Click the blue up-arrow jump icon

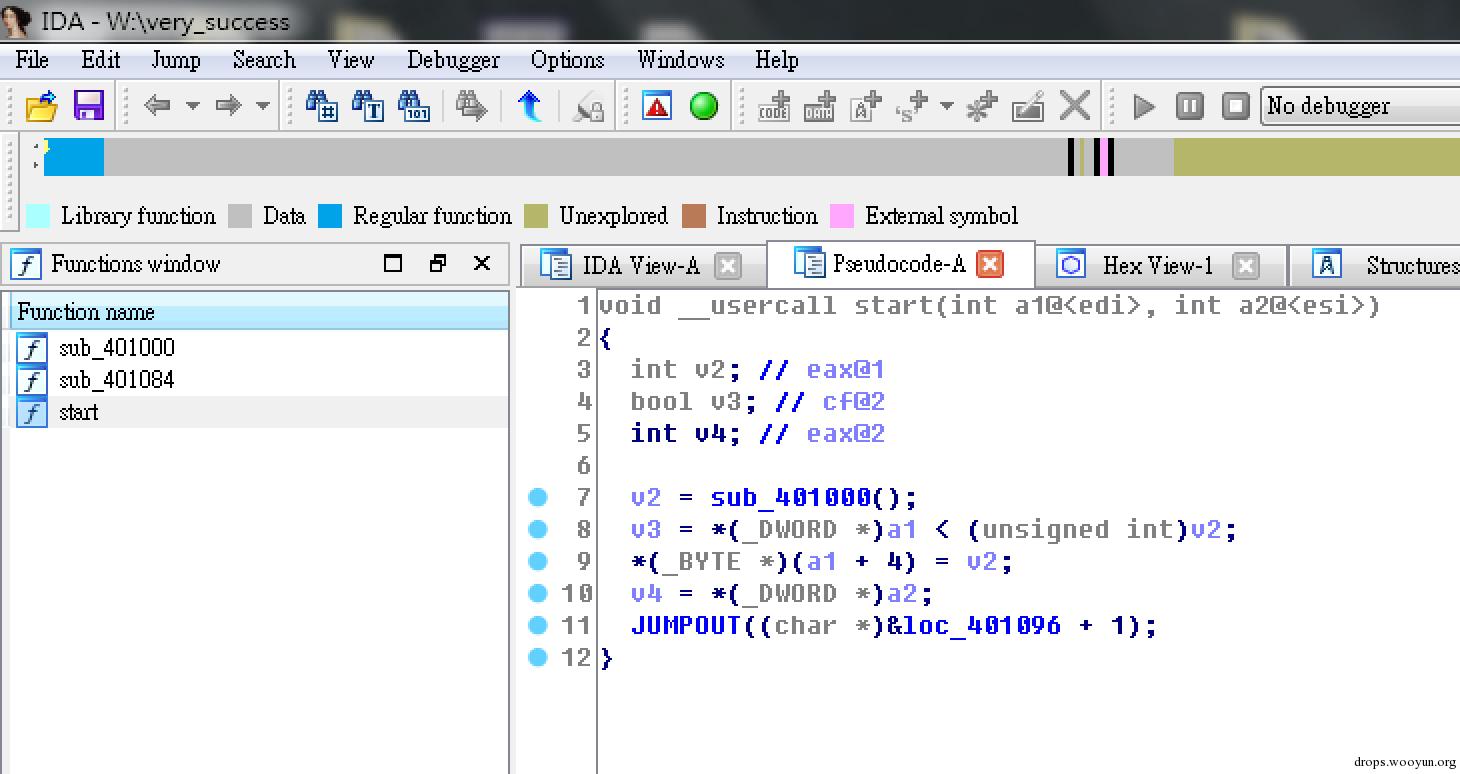pos(530,106)
